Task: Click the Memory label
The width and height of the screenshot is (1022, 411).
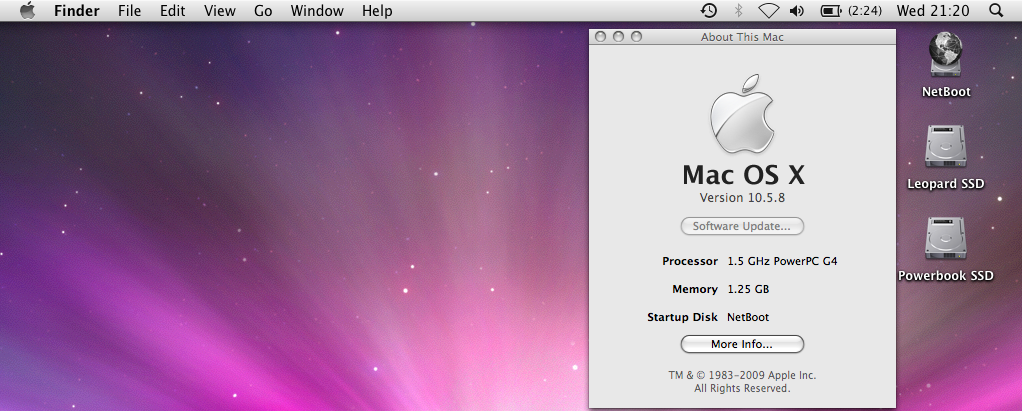Action: click(695, 289)
